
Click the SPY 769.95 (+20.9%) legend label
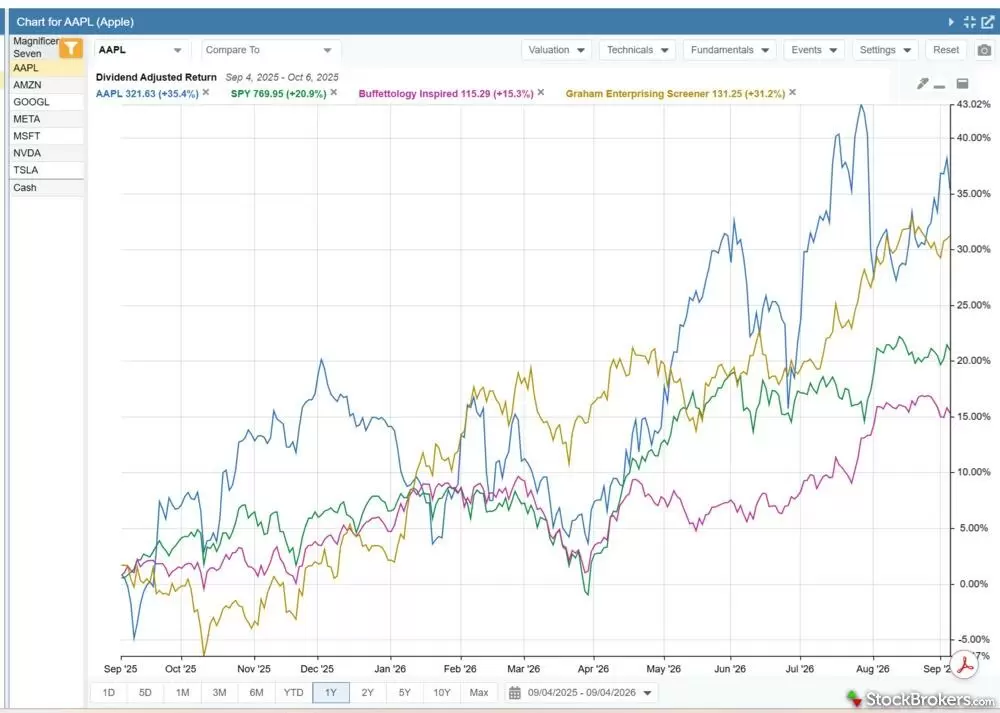[279, 93]
